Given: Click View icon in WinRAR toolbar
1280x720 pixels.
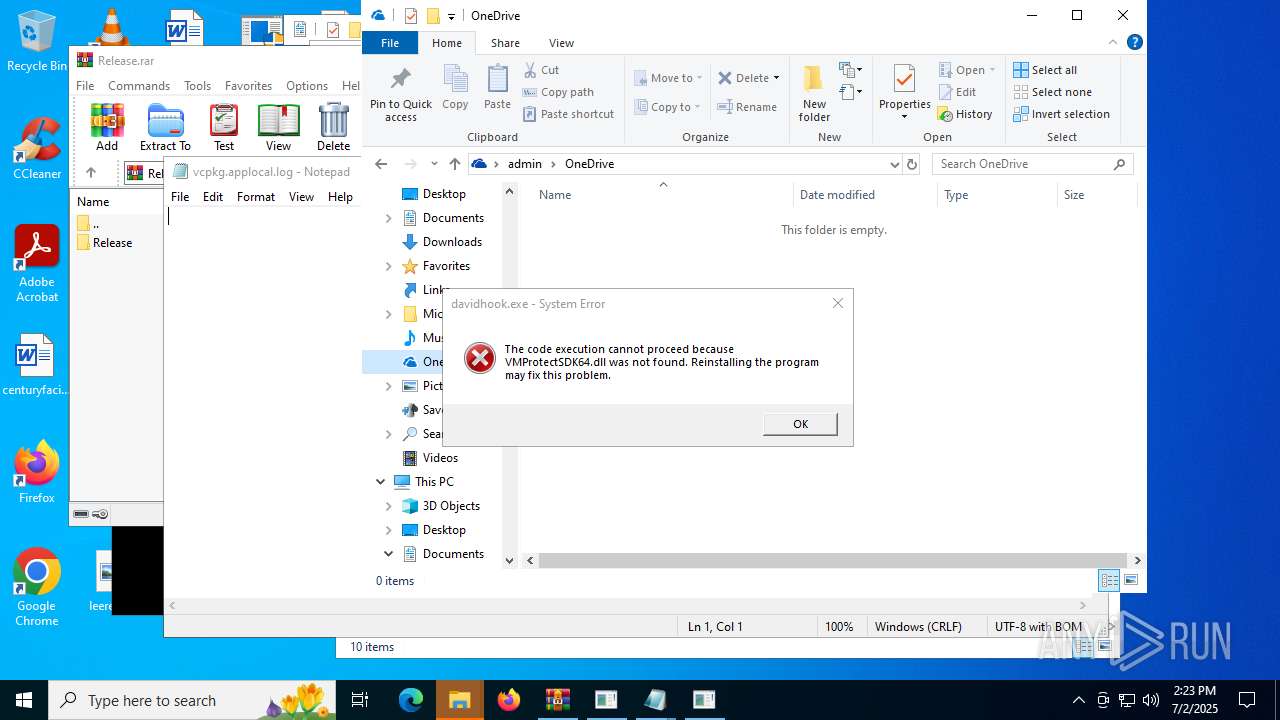Looking at the screenshot, I should coord(278,128).
